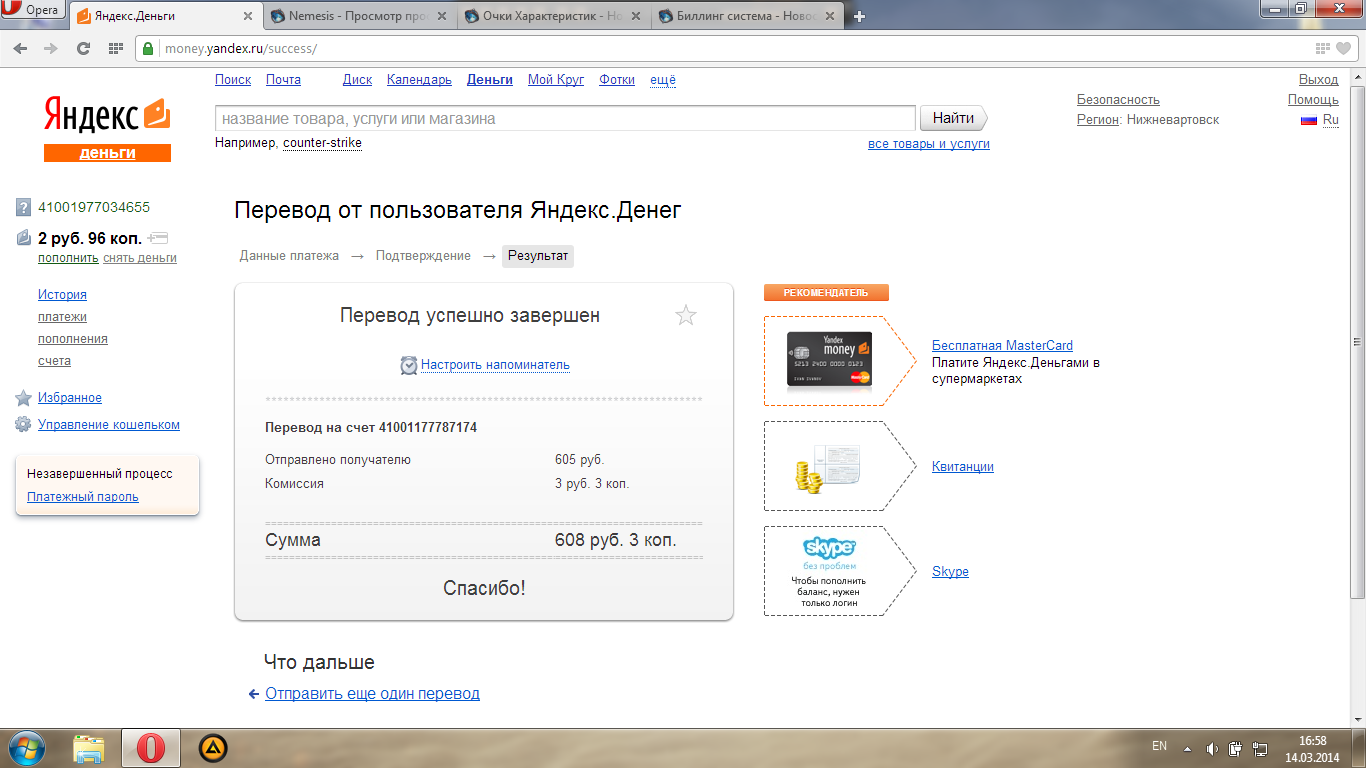
Task: Close the Яндекс.Деньги tab
Action: [246, 16]
